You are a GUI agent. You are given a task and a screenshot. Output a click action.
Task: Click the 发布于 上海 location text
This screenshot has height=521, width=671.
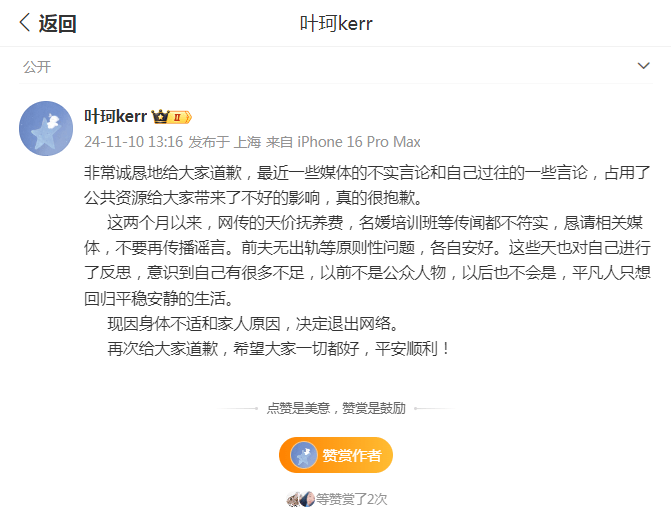[225, 142]
